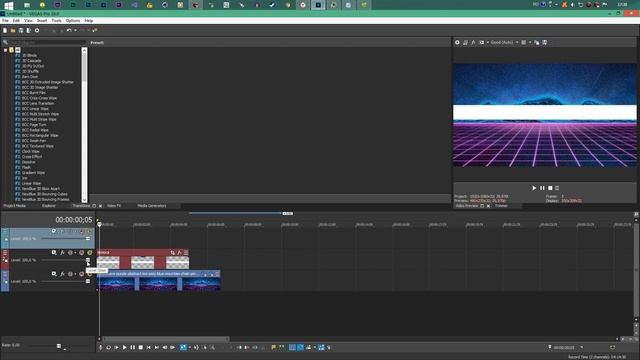
Task: Save preview snapshot to file
Action: 544,42
